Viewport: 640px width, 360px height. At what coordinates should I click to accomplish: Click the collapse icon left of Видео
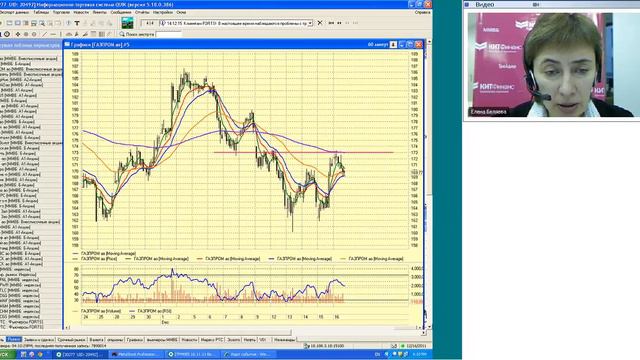coord(467,4)
